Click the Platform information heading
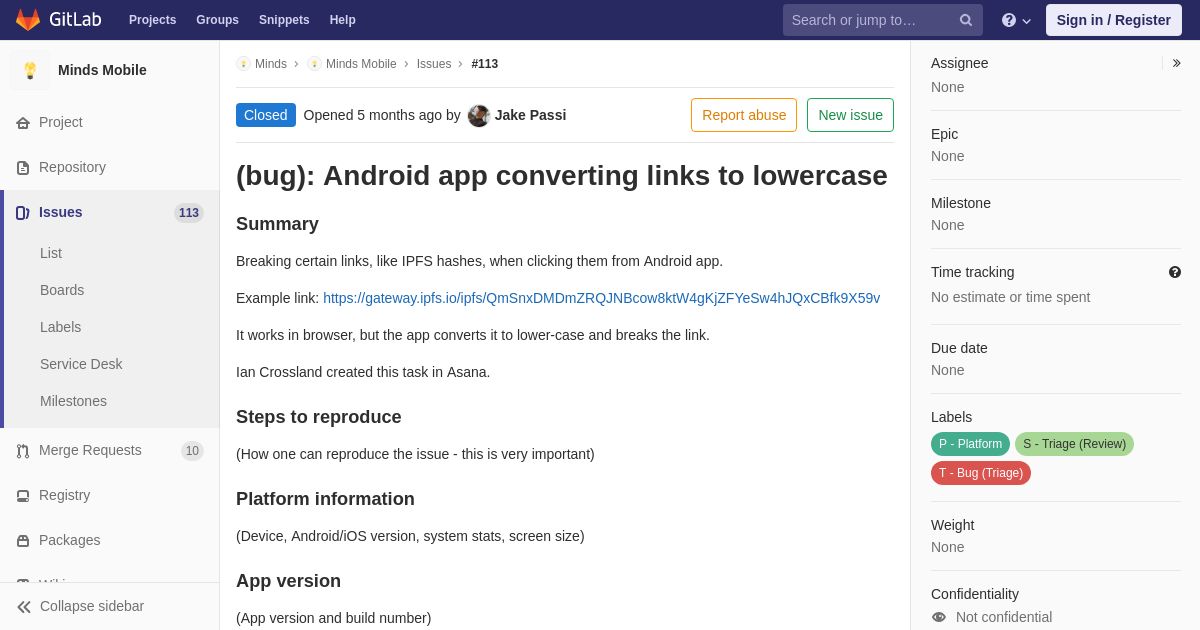This screenshot has height=630, width=1200. (x=325, y=499)
